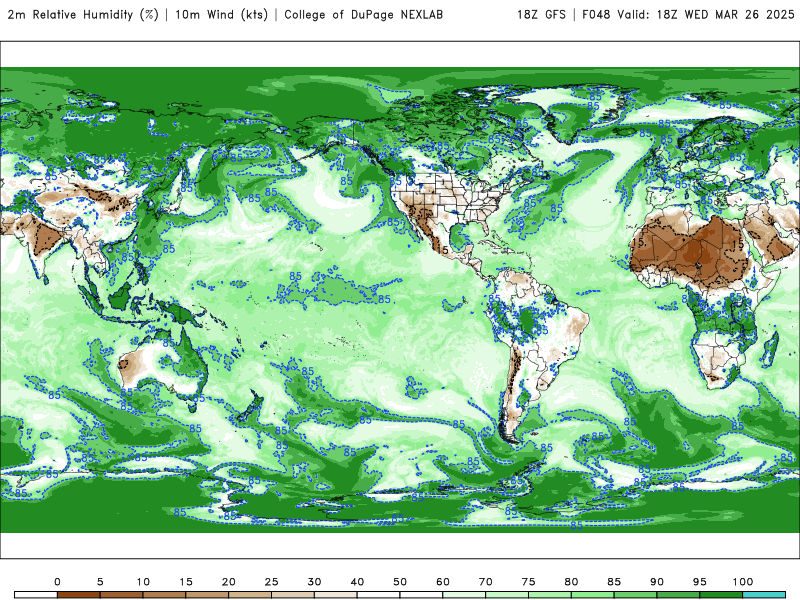The width and height of the screenshot is (800, 600).
Task: Select the pale green 70–75 legend swatch
Action: click(x=507, y=595)
